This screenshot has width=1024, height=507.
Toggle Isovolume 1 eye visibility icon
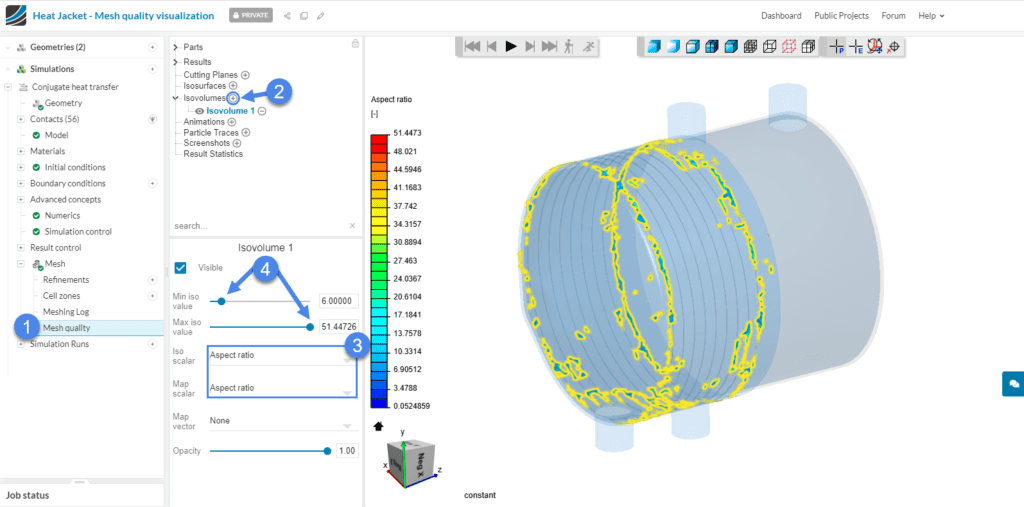[x=199, y=111]
